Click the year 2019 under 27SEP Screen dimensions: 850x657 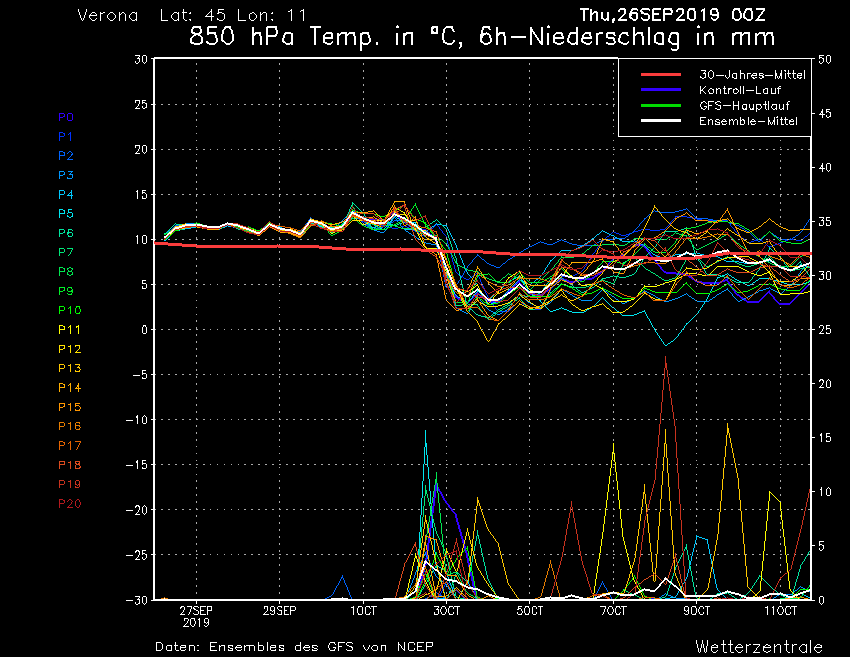196,623
